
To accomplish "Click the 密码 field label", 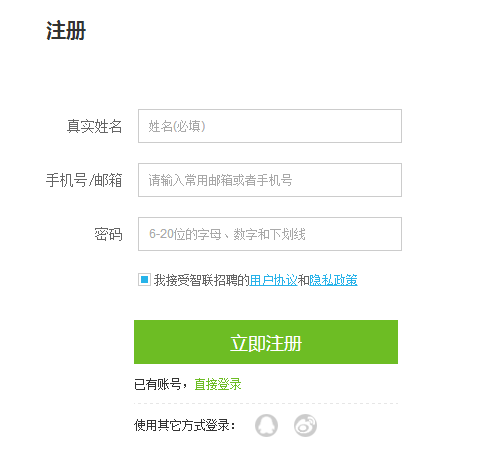I will (x=108, y=234).
